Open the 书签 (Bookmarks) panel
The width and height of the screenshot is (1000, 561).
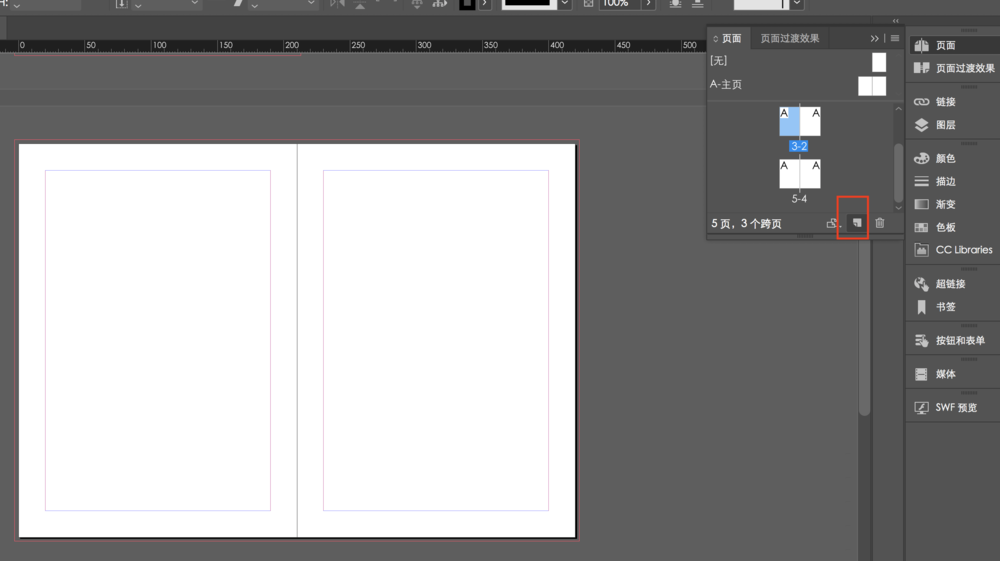[x=945, y=307]
